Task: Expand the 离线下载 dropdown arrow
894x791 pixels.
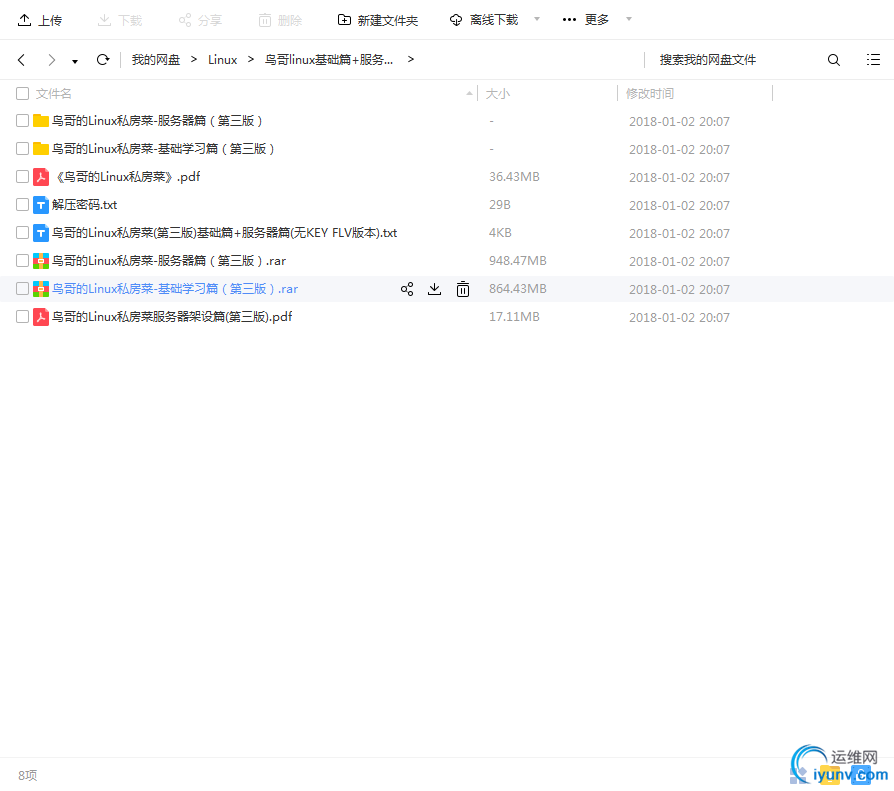Action: pos(537,19)
